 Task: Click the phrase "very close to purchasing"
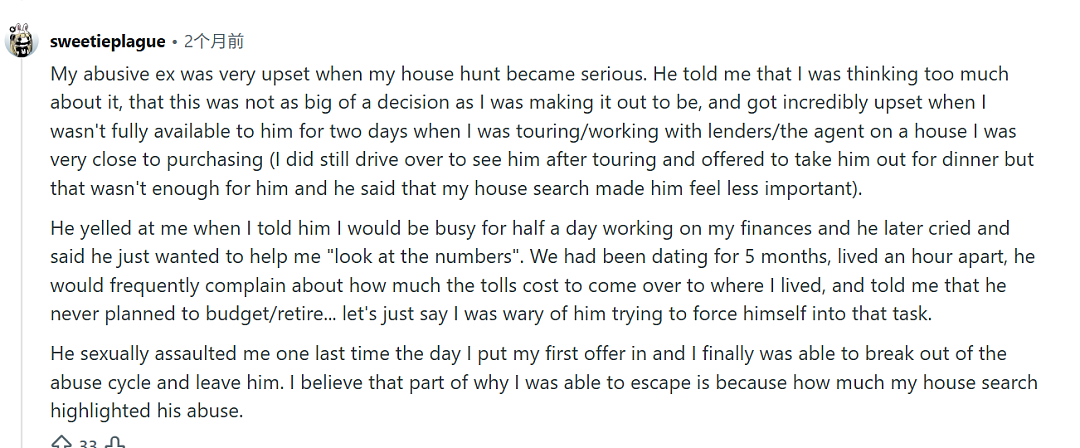[156, 161]
